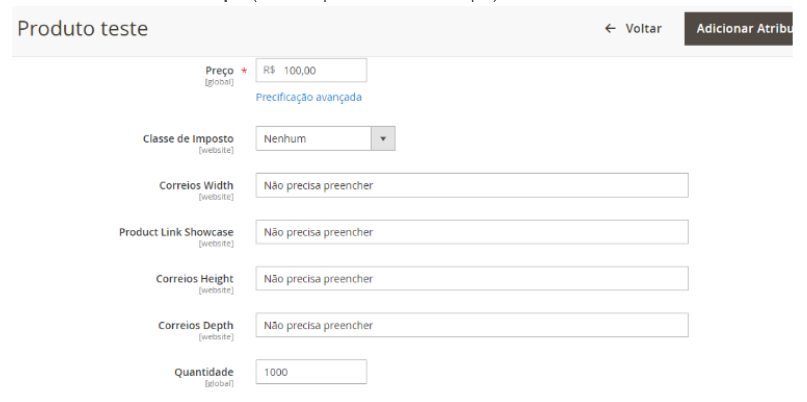Click into the Correios Width field
This screenshot has width=807, height=402.
471,185
